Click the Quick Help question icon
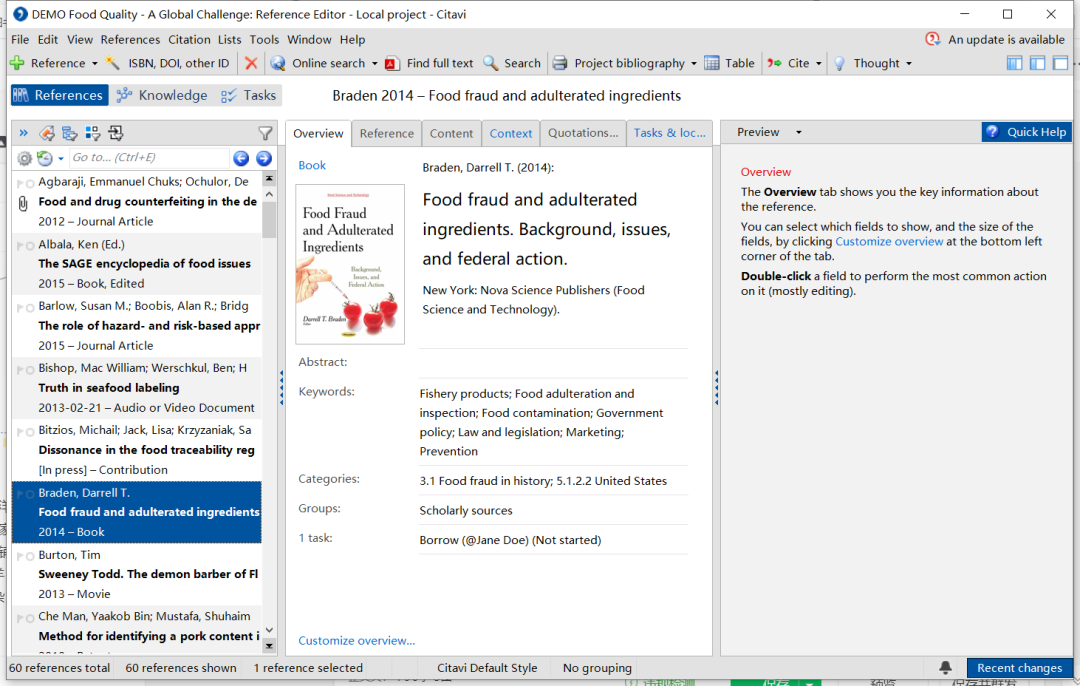The width and height of the screenshot is (1080, 686). tap(992, 132)
